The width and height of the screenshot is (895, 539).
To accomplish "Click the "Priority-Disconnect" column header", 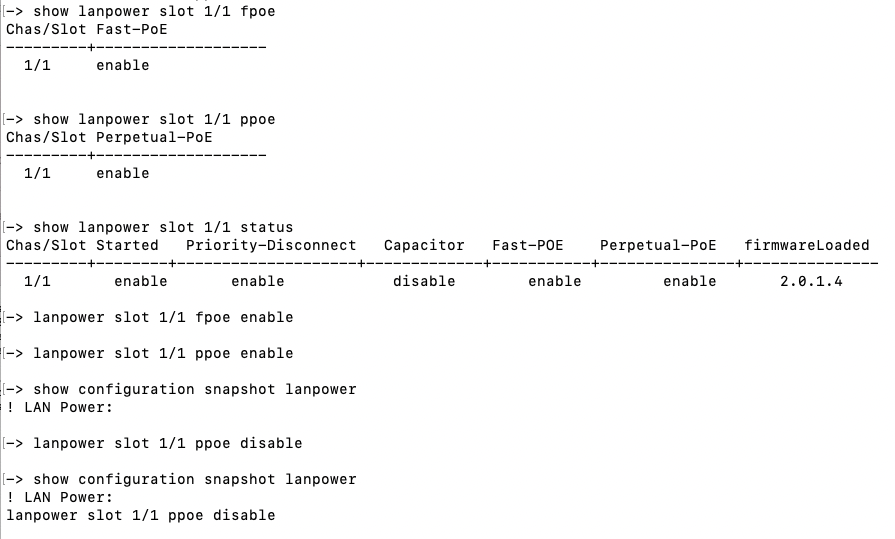I will coord(271,245).
